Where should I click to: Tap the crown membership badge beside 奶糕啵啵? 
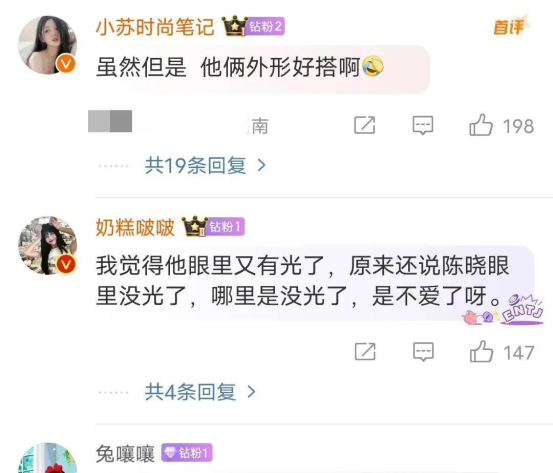point(194,226)
